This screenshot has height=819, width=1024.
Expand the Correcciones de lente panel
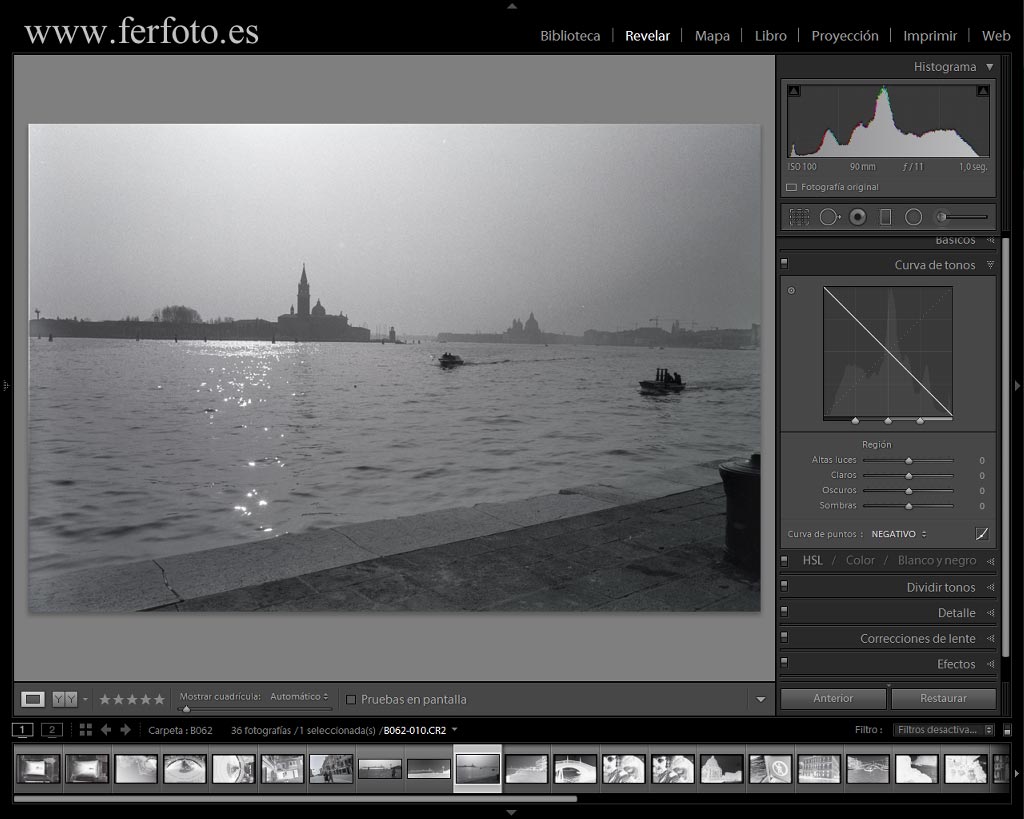point(991,638)
